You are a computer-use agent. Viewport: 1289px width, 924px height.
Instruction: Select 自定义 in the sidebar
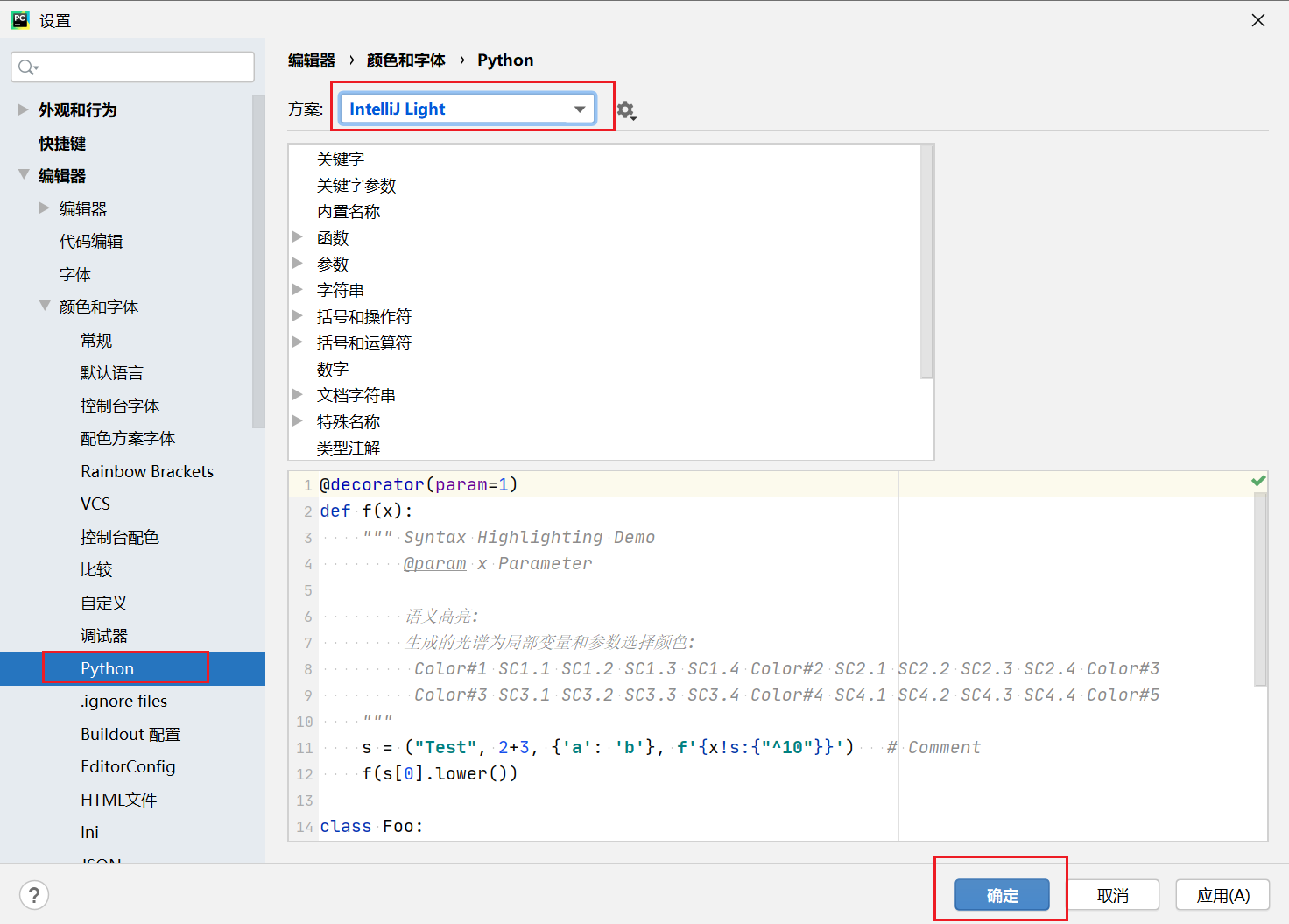[104, 603]
